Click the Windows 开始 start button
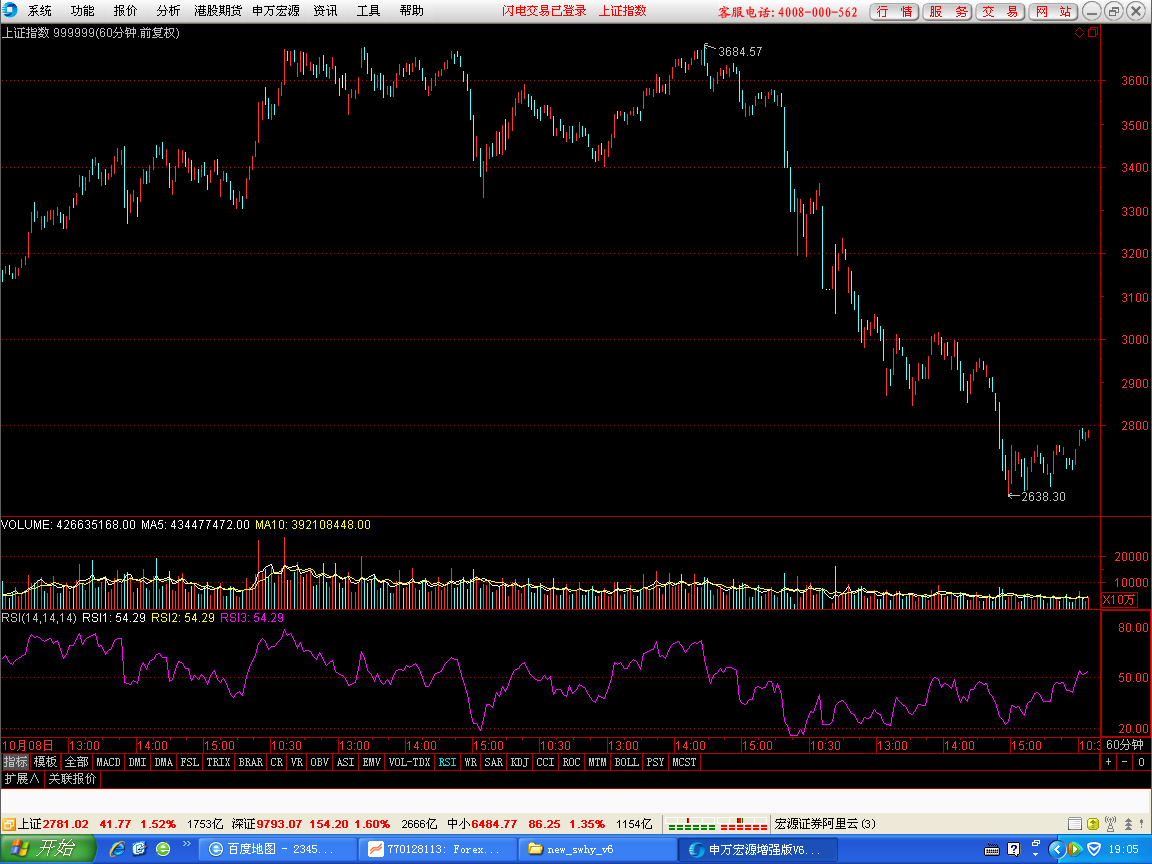This screenshot has width=1152, height=864. pos(48,849)
